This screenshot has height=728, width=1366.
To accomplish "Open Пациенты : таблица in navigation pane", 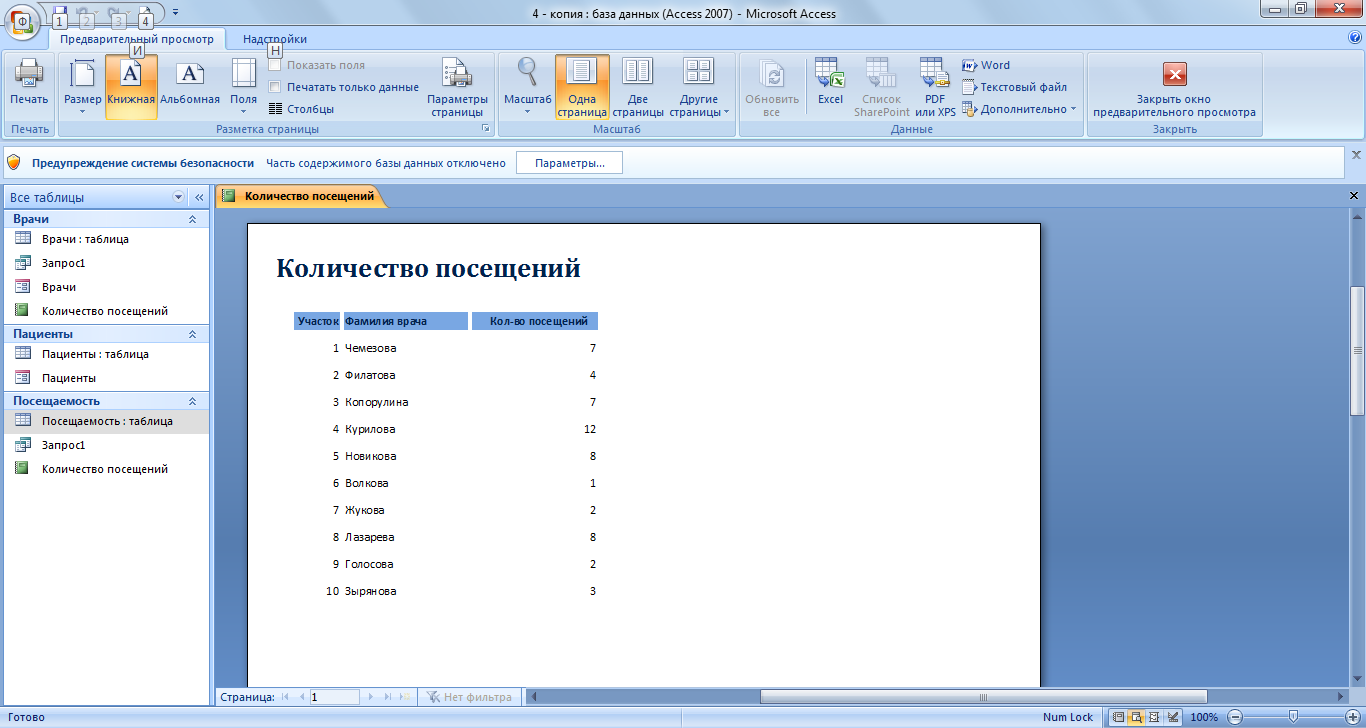I will tap(95, 354).
